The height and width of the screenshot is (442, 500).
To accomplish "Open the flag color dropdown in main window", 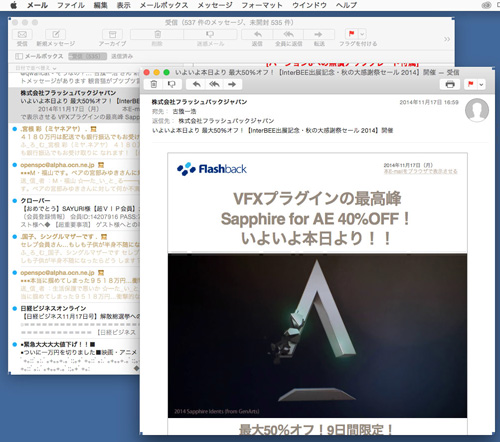I will coord(362,34).
